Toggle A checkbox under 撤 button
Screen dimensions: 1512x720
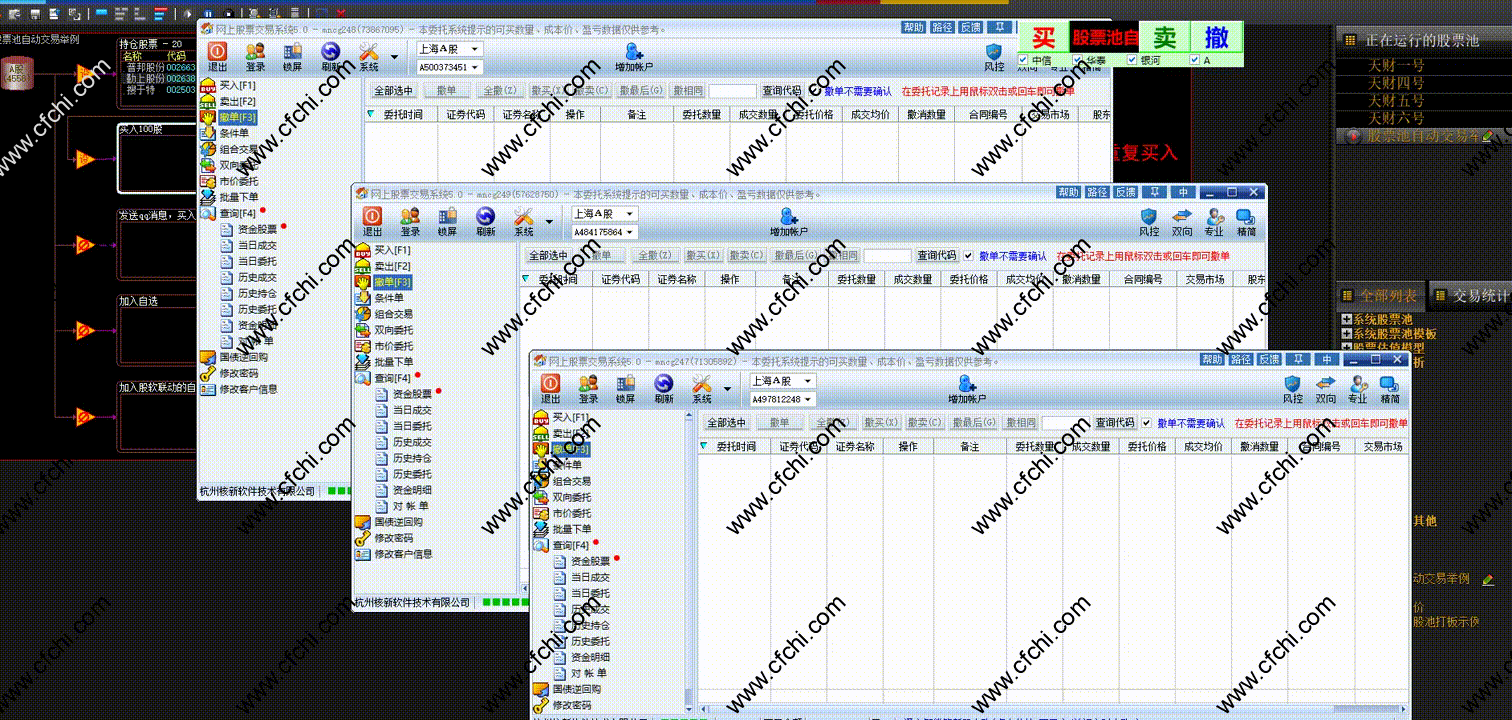[x=1194, y=60]
